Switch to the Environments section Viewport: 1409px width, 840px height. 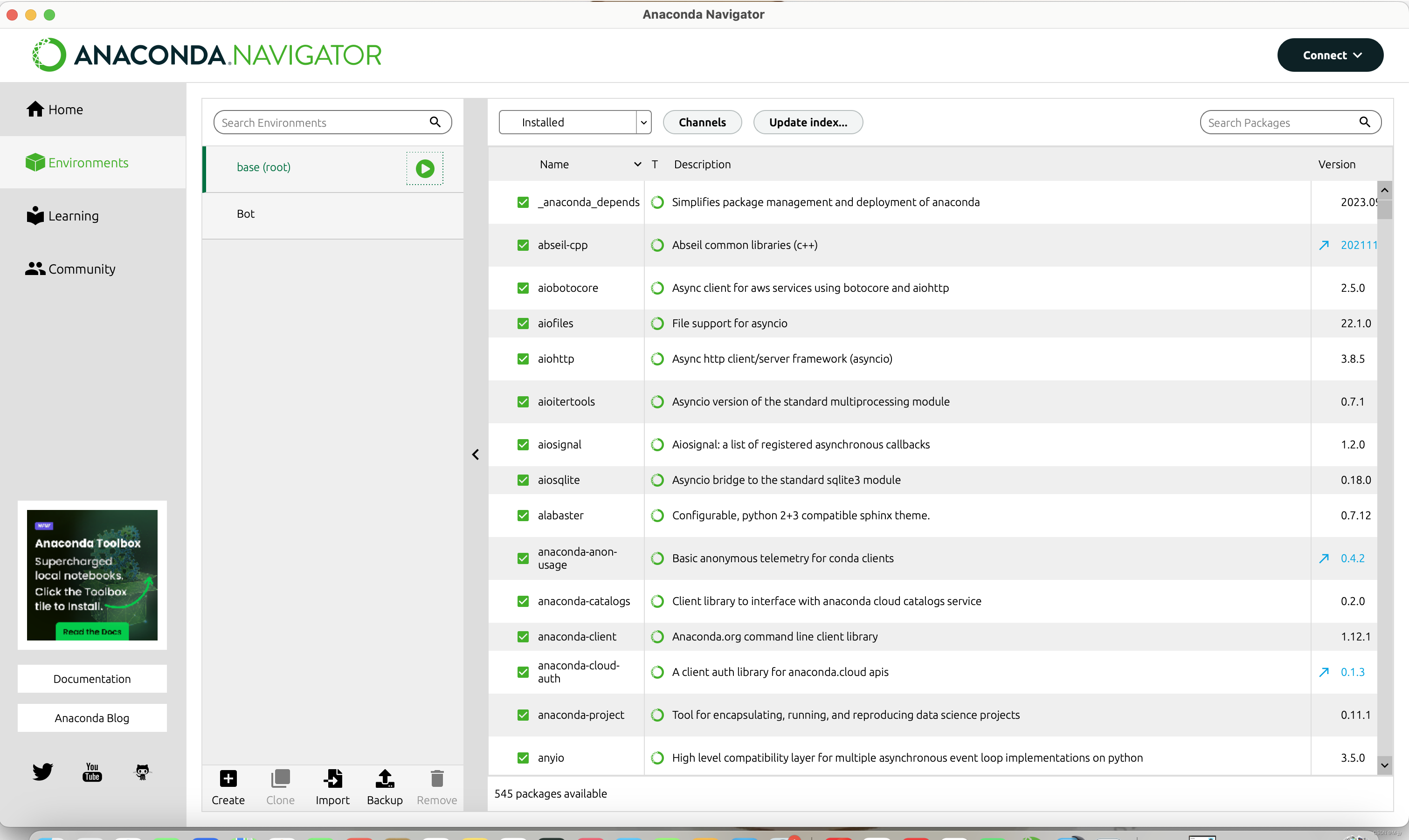pos(93,162)
